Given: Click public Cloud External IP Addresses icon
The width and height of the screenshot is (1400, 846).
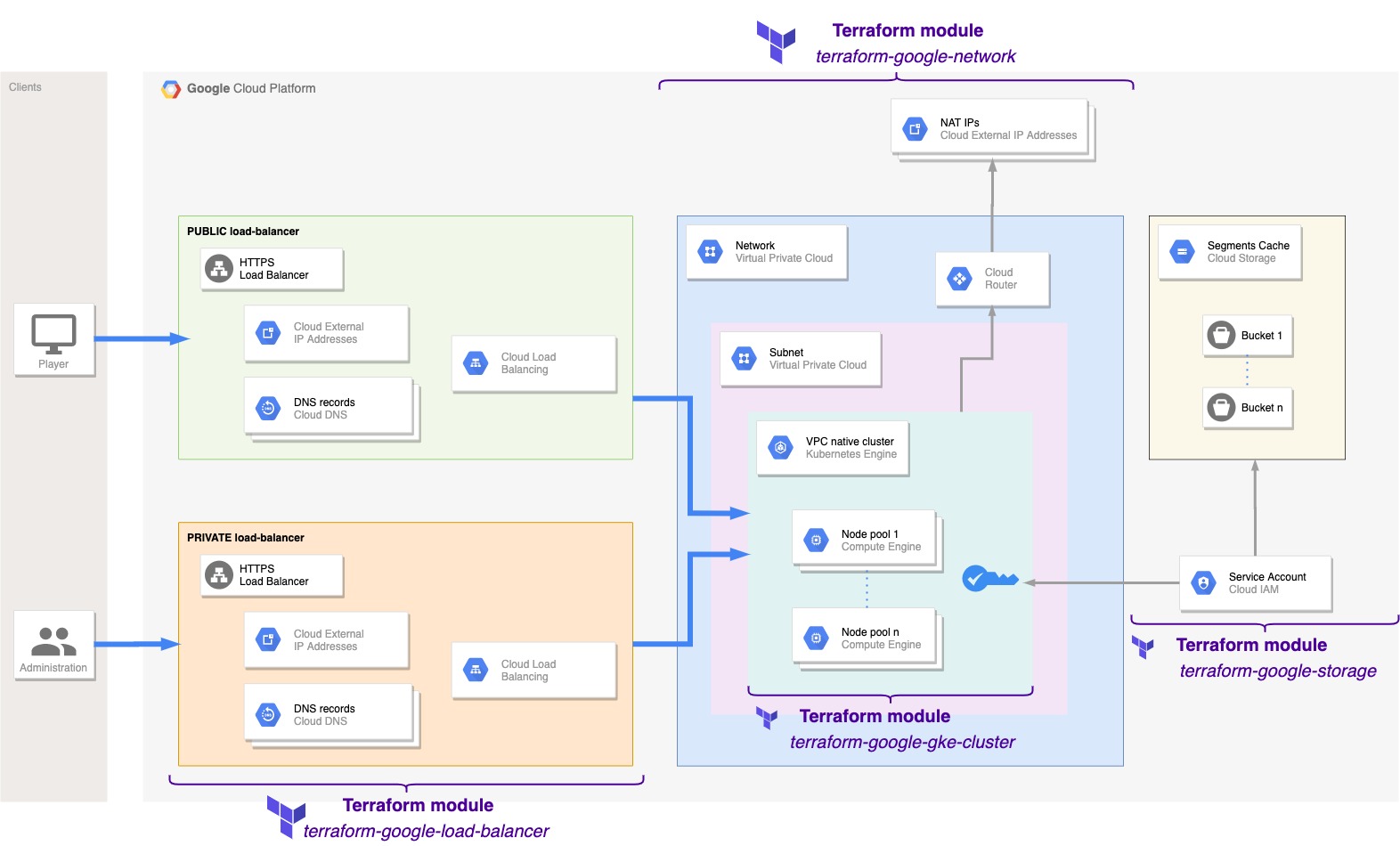Looking at the screenshot, I should click(268, 333).
